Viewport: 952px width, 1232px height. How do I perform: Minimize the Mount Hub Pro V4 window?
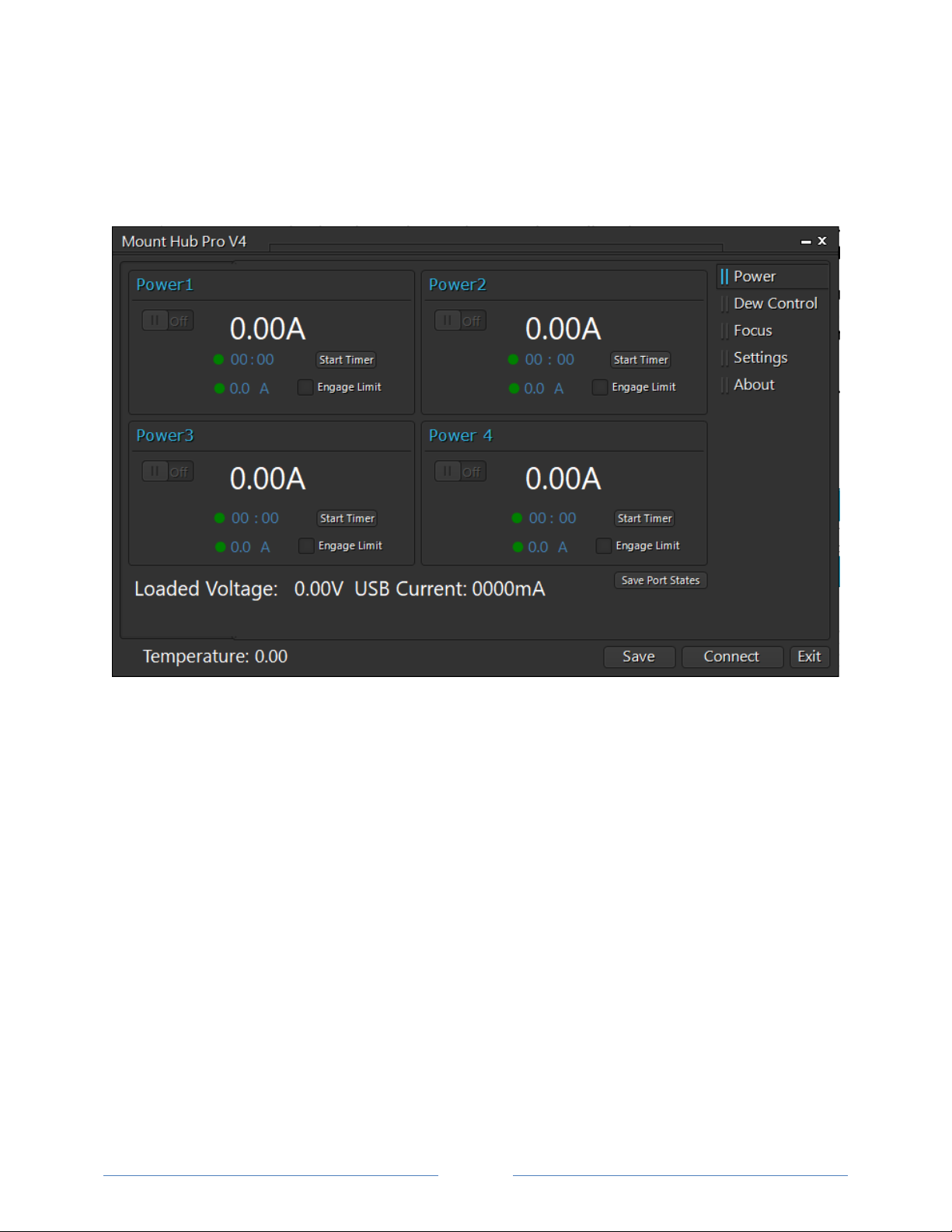(x=806, y=243)
